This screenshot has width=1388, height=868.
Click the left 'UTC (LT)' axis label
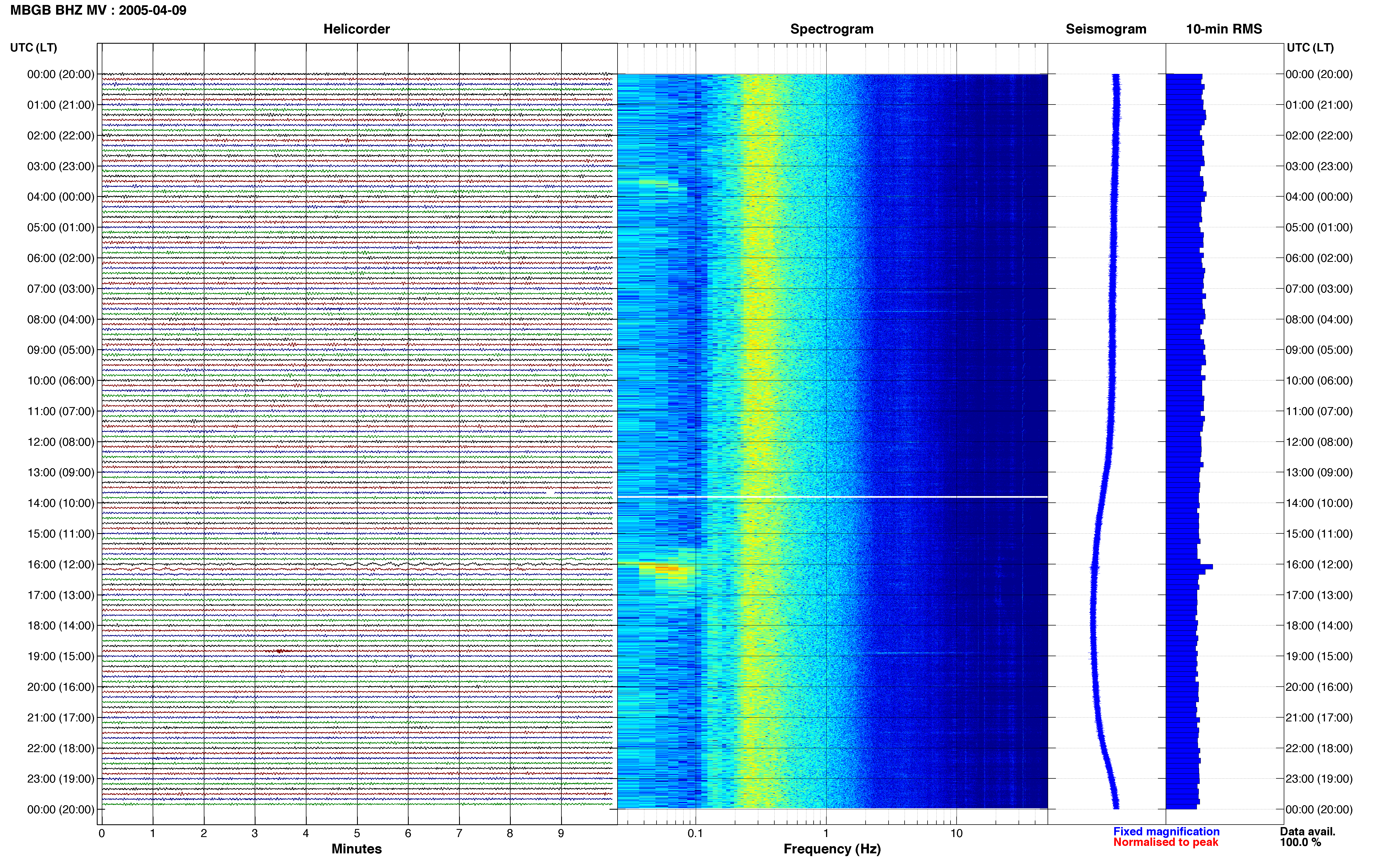click(33, 48)
